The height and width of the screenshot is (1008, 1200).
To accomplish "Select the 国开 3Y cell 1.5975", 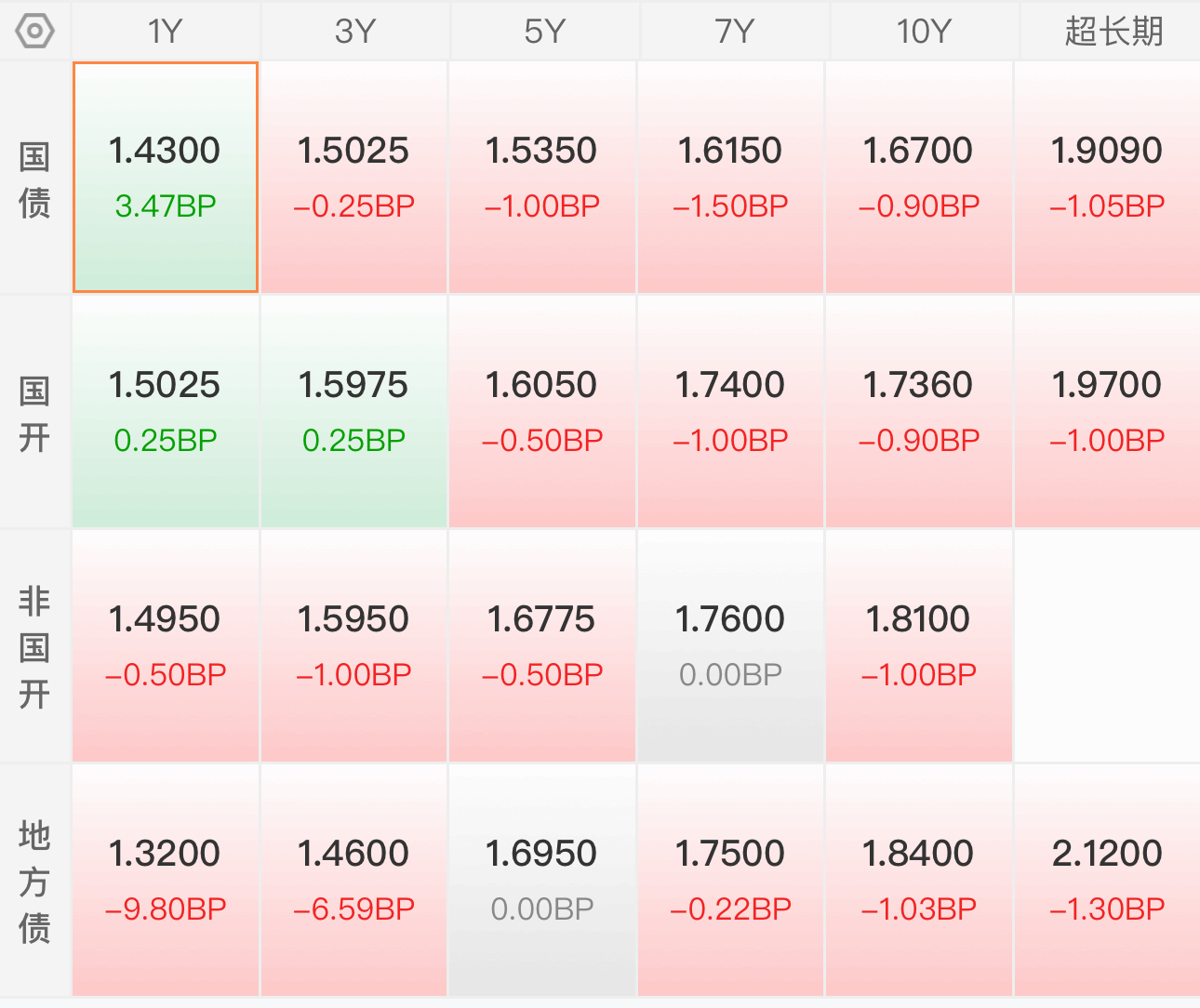I will [353, 412].
